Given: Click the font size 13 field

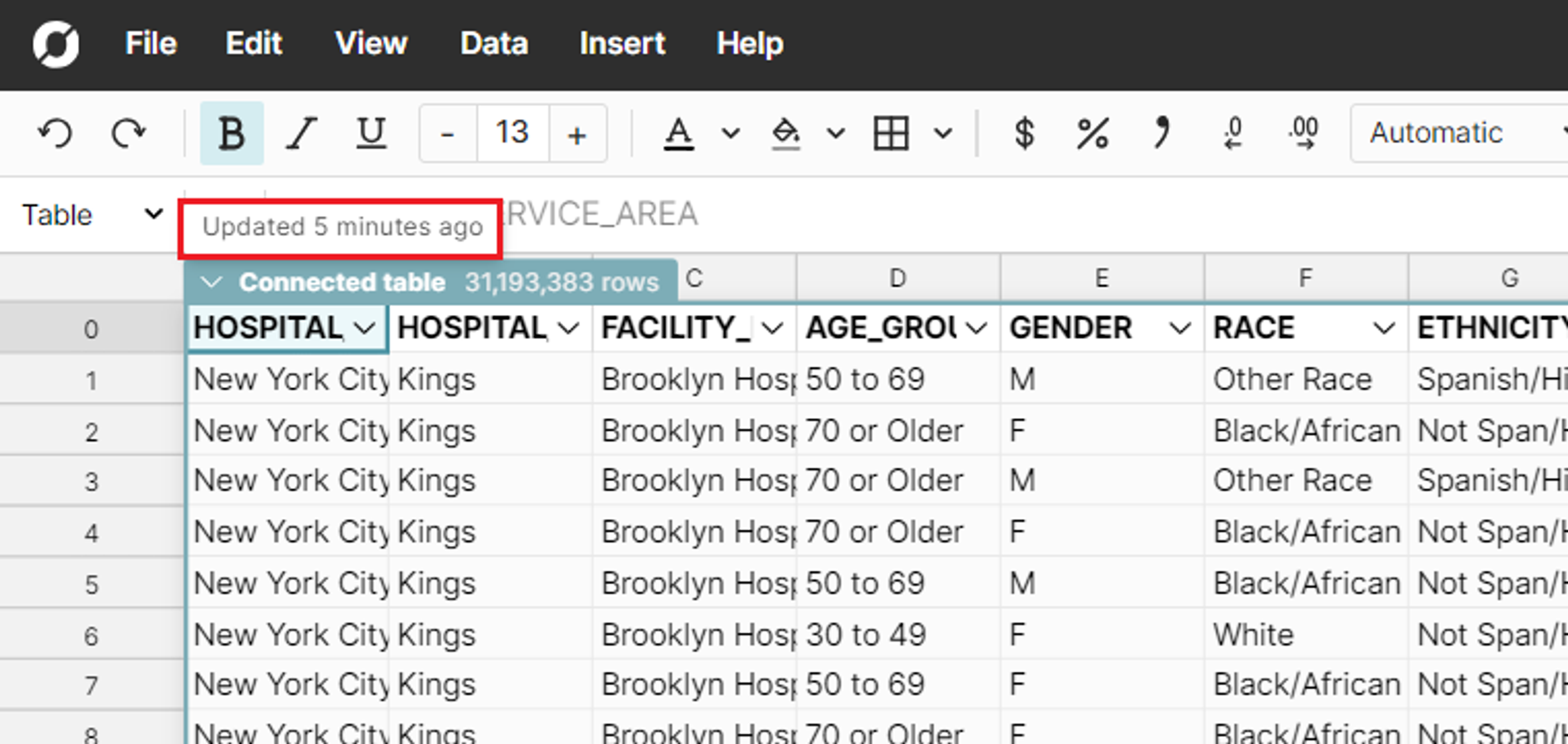Looking at the screenshot, I should click(x=512, y=133).
